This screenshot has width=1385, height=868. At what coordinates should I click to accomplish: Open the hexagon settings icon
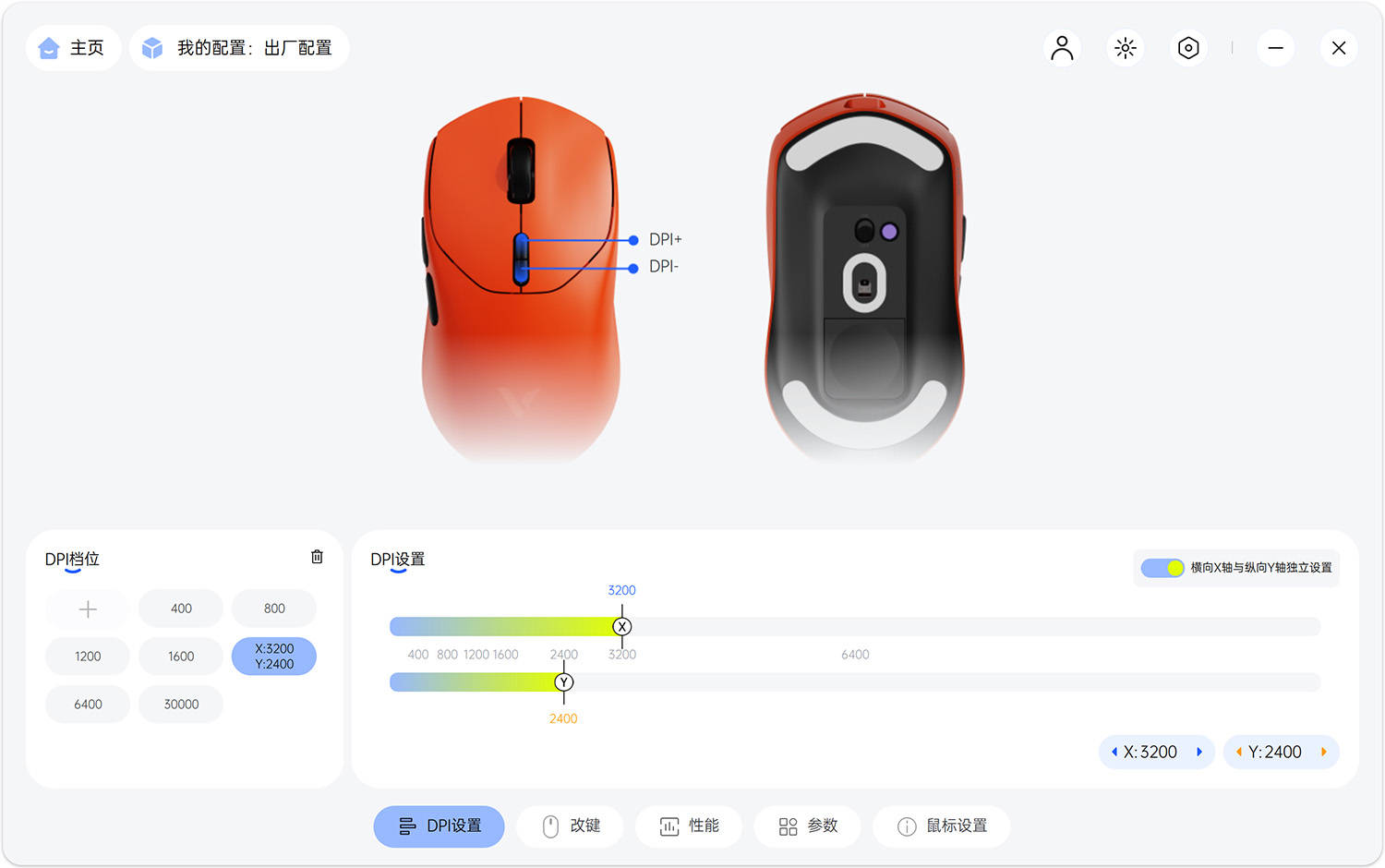1188,48
